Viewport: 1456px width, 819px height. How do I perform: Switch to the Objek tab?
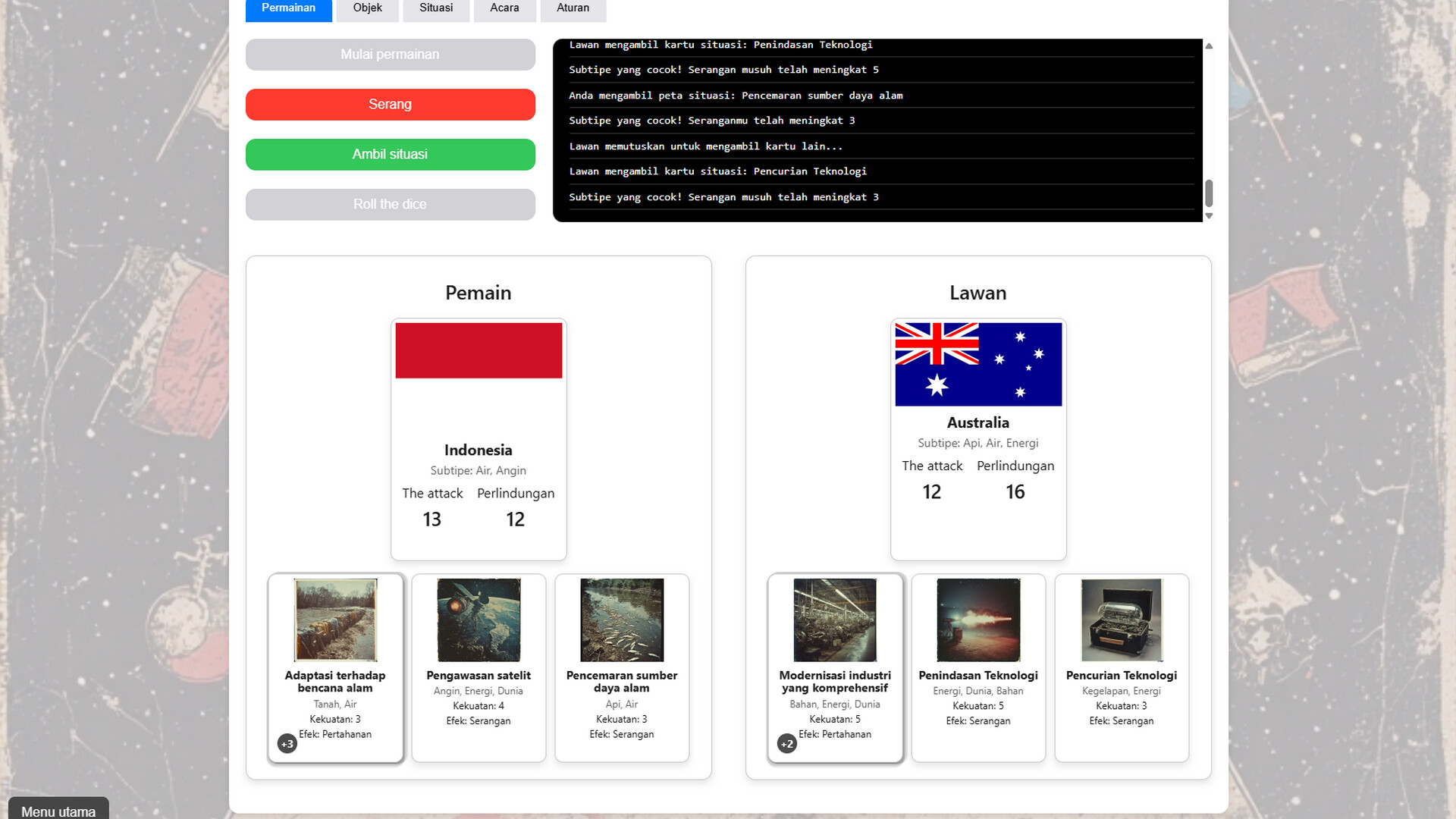coord(367,8)
